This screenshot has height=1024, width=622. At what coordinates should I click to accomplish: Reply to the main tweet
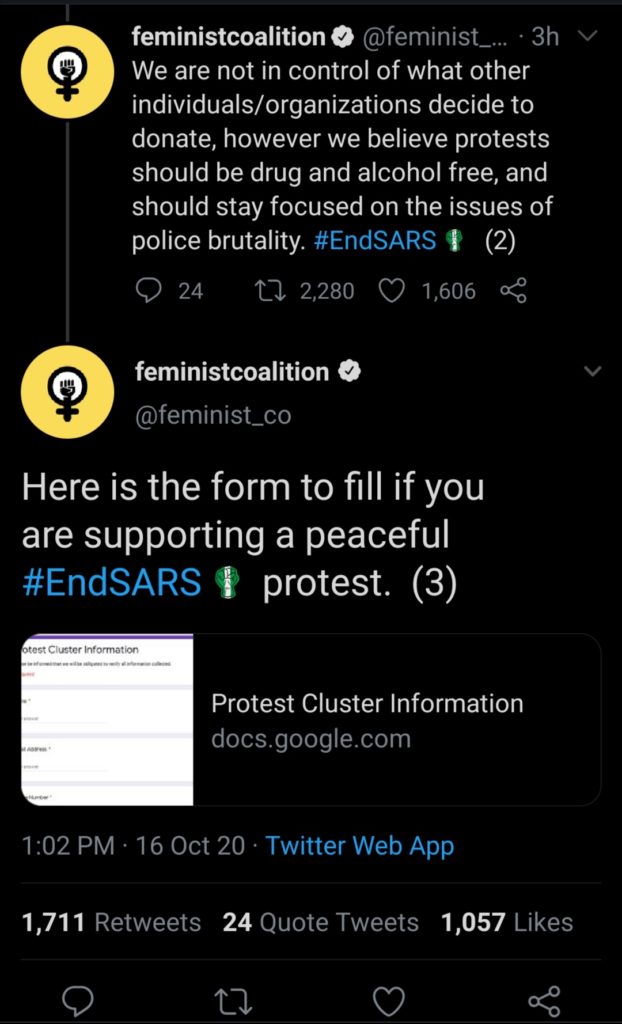(78, 998)
